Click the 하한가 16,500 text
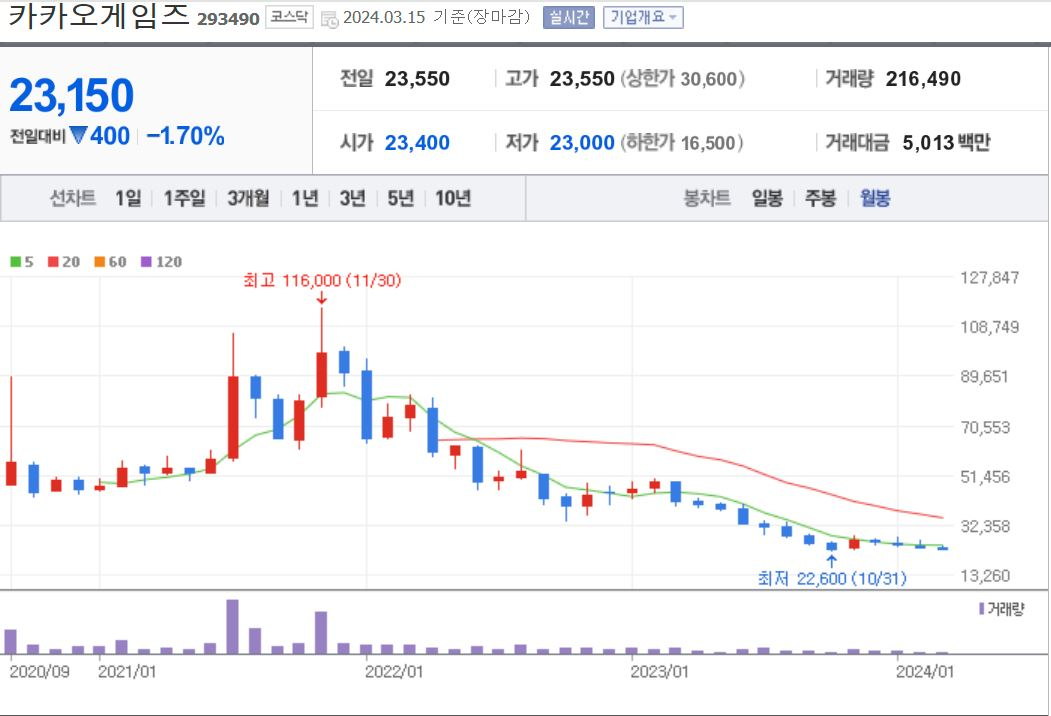This screenshot has height=716, width=1051. pyautogui.click(x=682, y=143)
